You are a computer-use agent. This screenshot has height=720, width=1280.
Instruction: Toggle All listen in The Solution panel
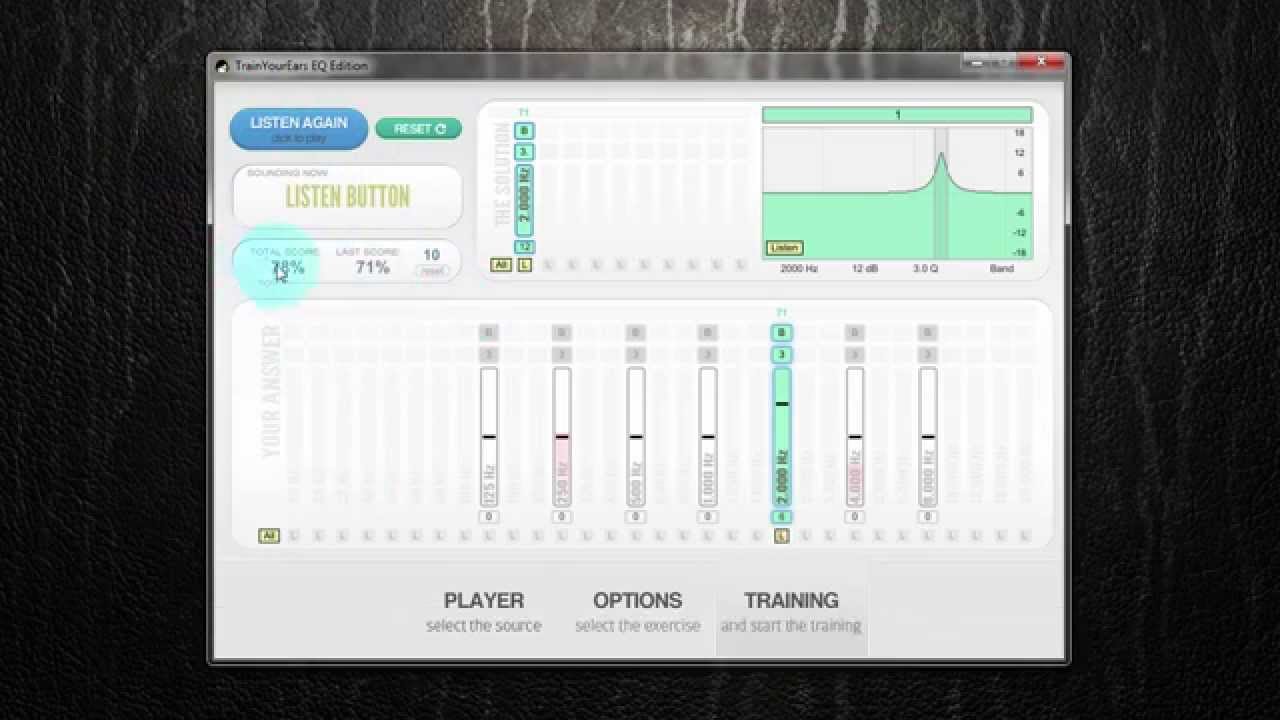[500, 265]
